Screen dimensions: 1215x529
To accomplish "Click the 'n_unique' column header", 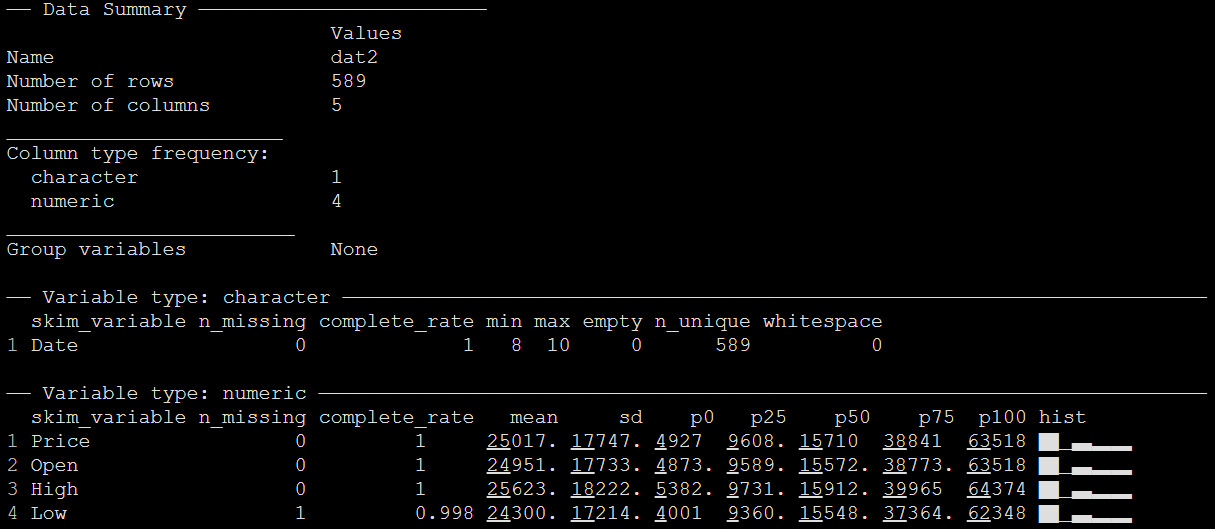I will point(702,322).
